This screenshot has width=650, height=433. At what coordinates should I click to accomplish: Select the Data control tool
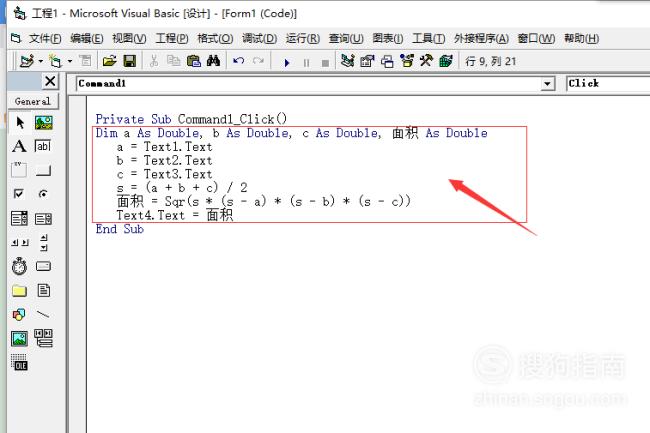click(x=44, y=338)
